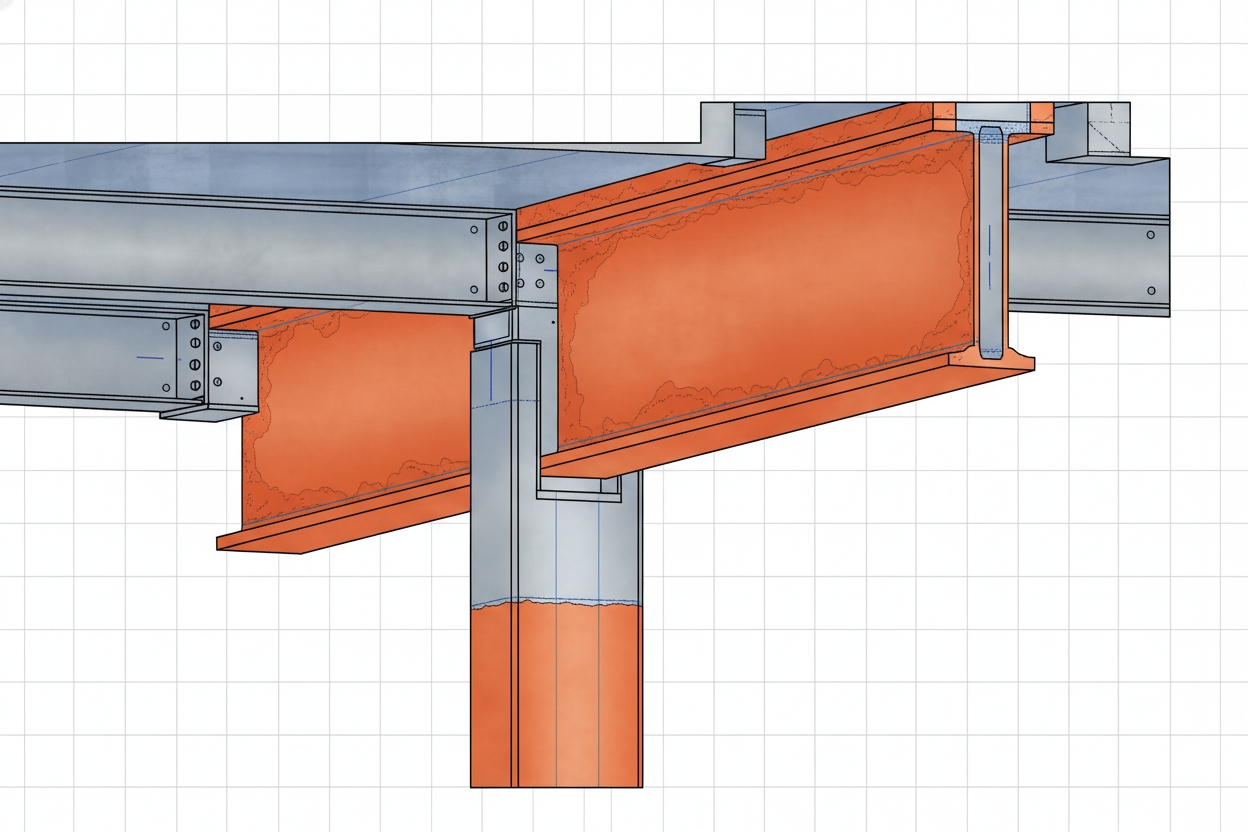Select the gray vertical stiffener on orange girder
This screenshot has height=832, width=1248.
click(x=989, y=240)
